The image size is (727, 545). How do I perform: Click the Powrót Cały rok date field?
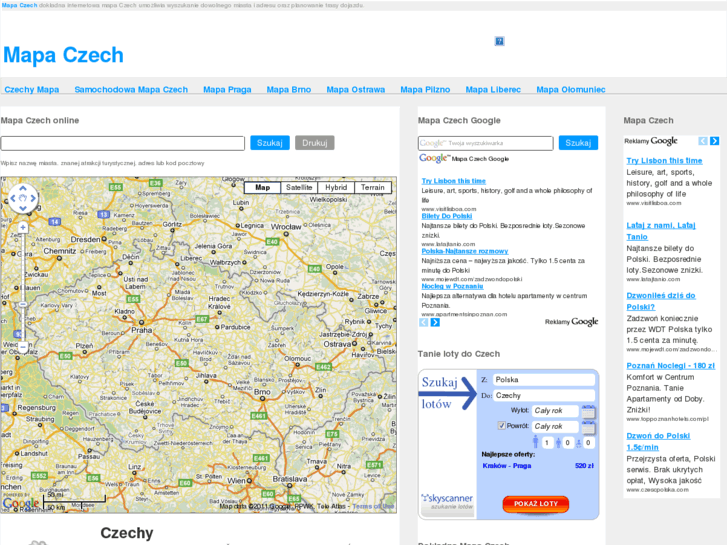tap(555, 427)
